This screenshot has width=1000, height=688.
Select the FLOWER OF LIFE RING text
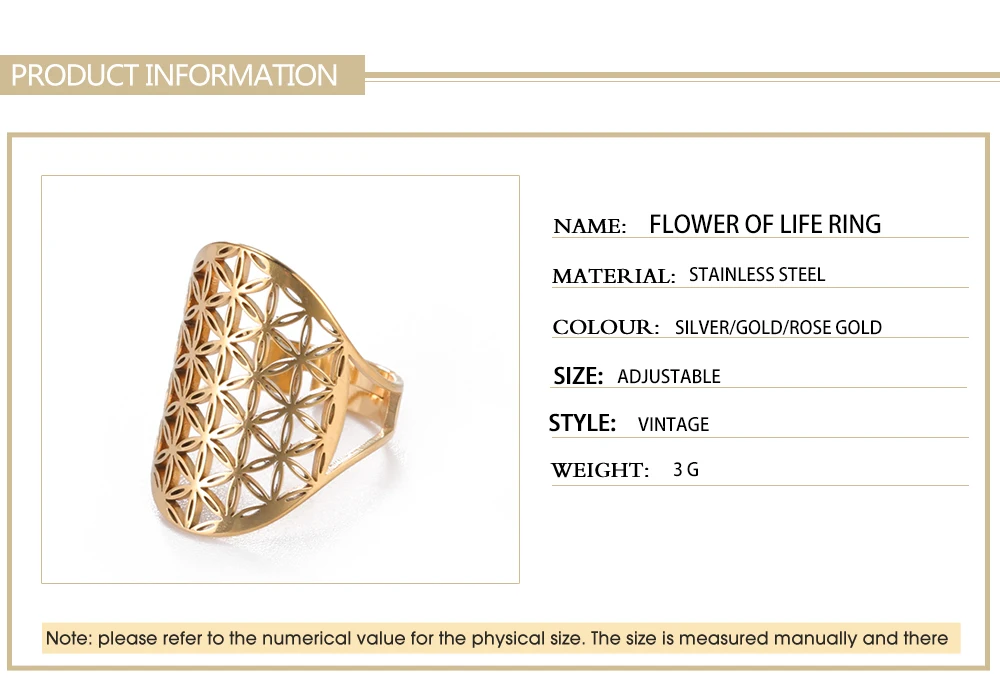coord(765,224)
